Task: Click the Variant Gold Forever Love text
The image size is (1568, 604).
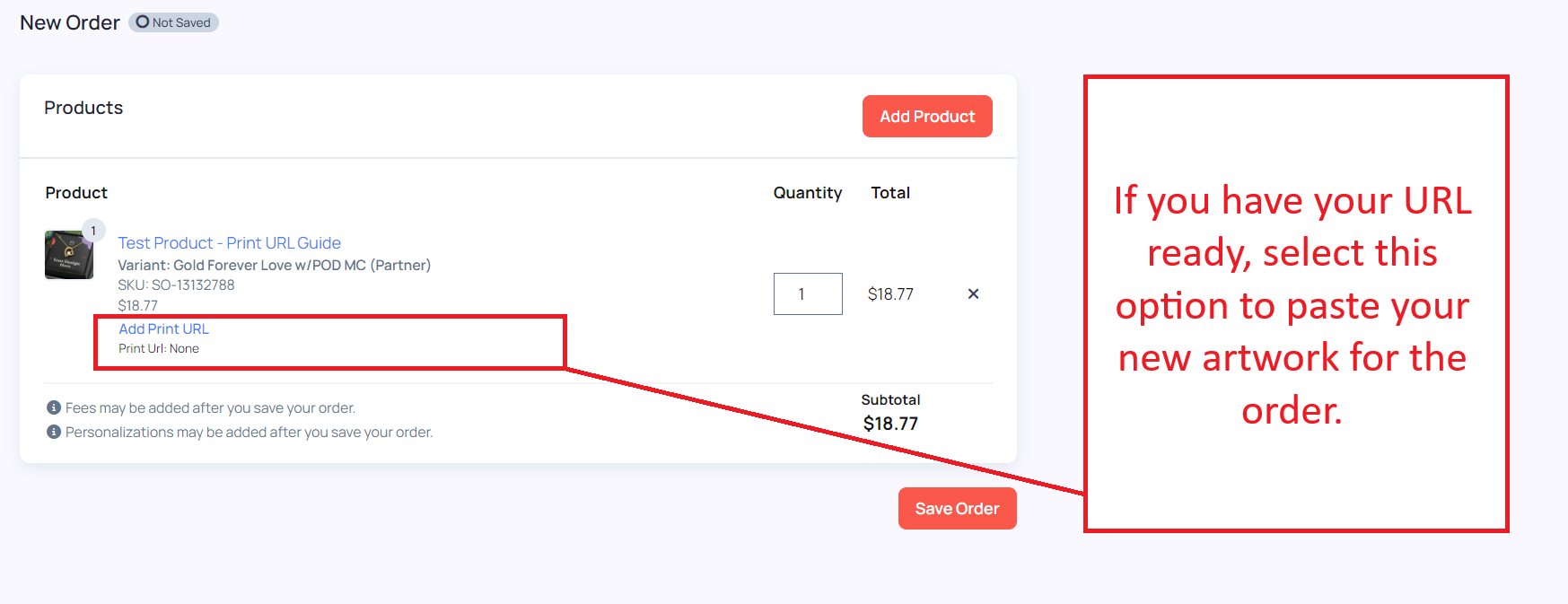Action: (274, 265)
